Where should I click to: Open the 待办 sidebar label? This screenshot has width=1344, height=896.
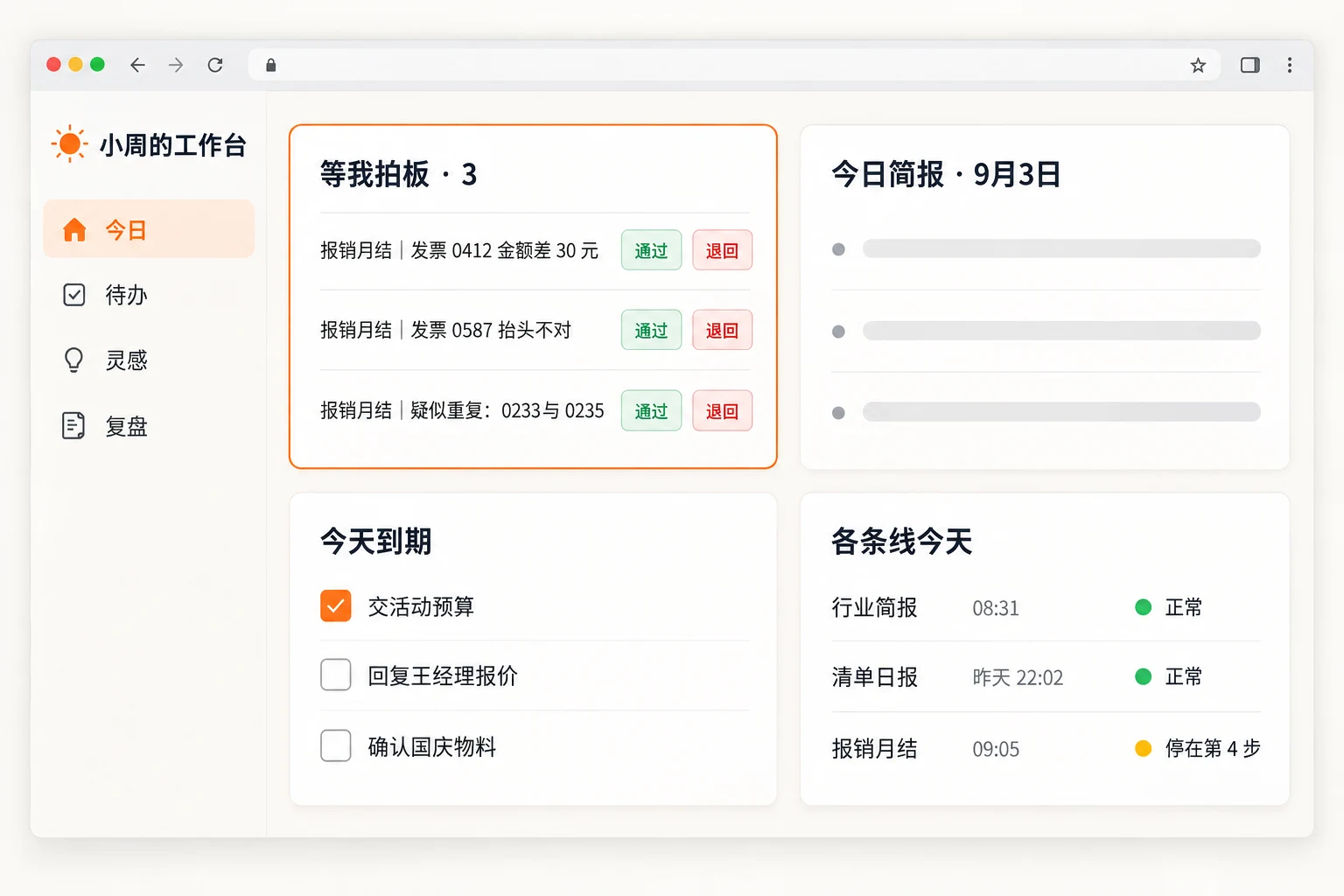pos(126,295)
